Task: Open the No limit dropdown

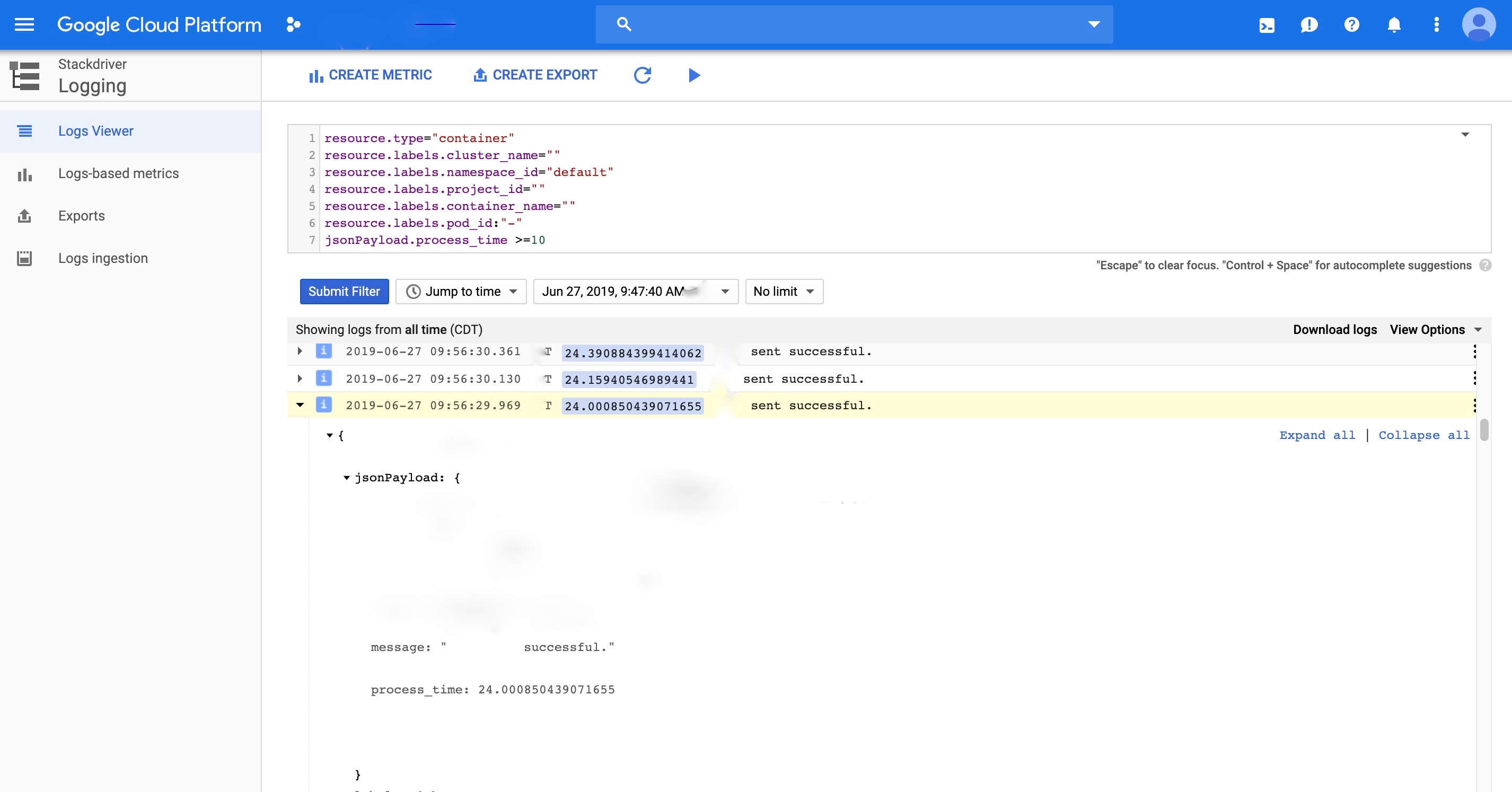Action: tap(784, 292)
